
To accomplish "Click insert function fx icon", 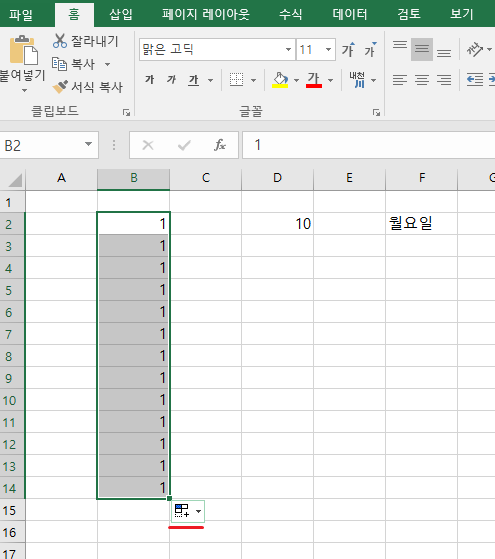I will 220,145.
